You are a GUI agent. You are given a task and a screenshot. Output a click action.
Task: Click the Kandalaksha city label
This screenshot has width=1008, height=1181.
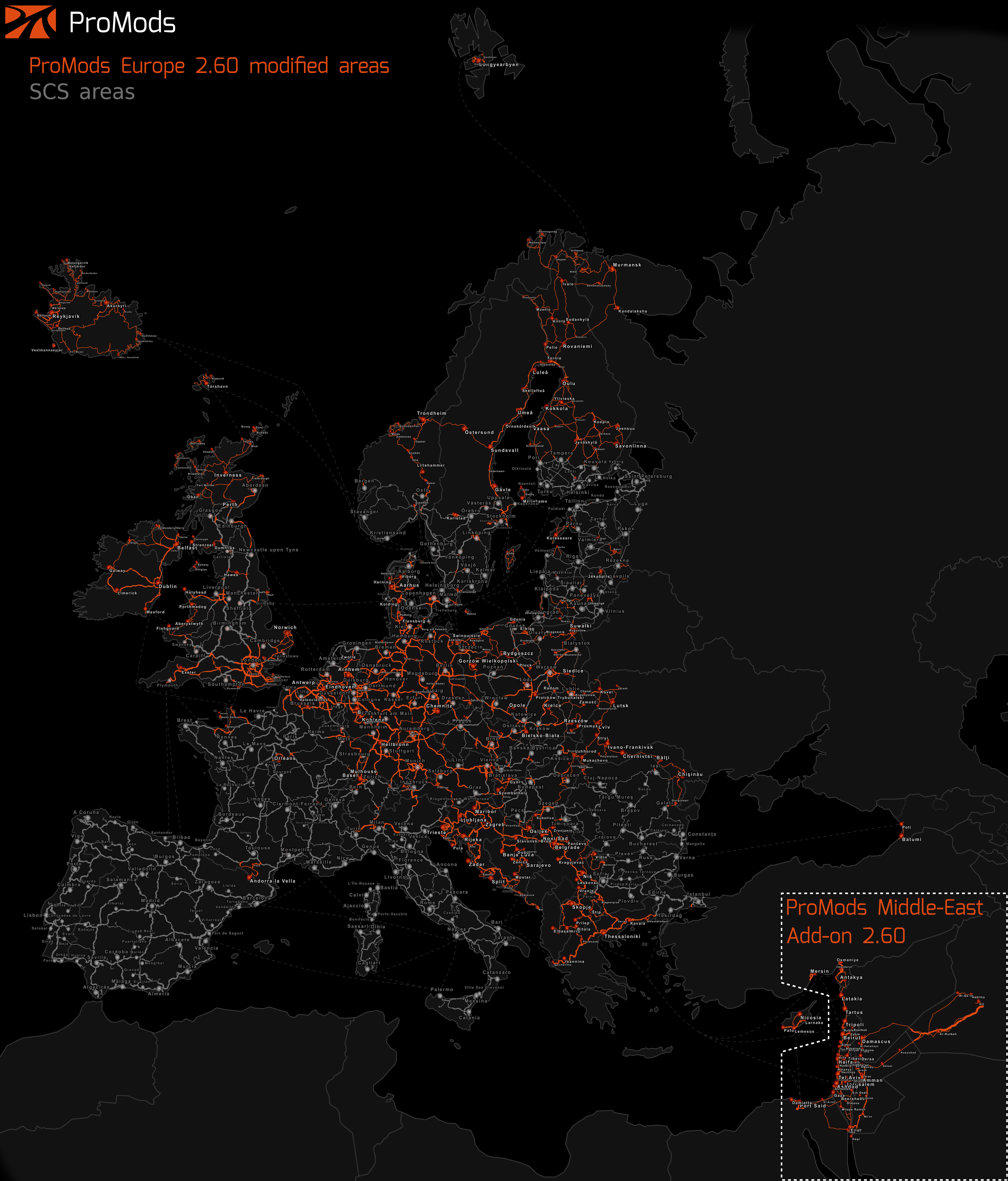[x=633, y=311]
